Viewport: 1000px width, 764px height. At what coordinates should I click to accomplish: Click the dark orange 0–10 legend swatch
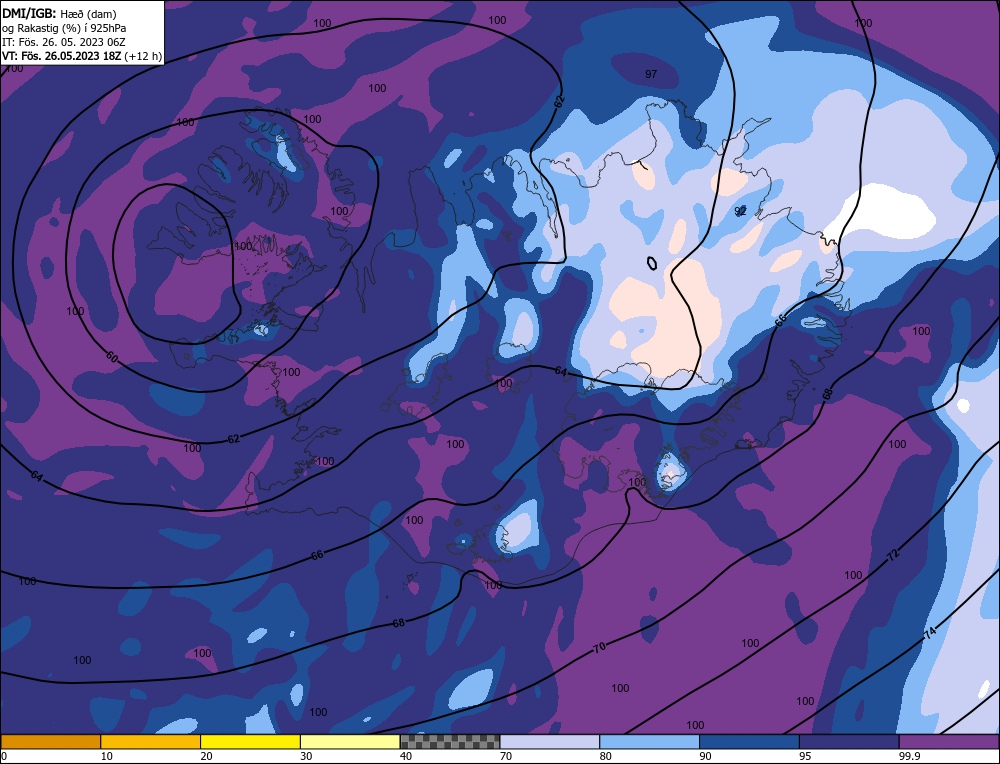(x=50, y=741)
